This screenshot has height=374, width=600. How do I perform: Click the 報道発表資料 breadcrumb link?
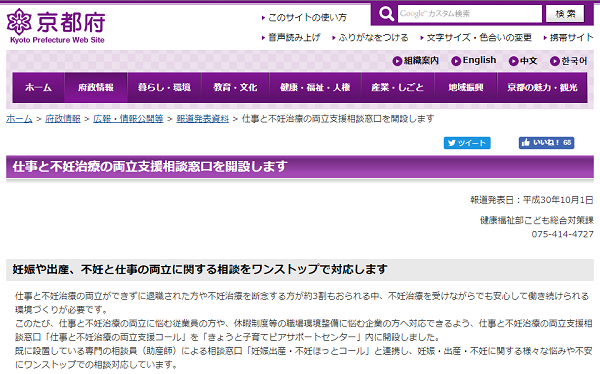tap(202, 119)
